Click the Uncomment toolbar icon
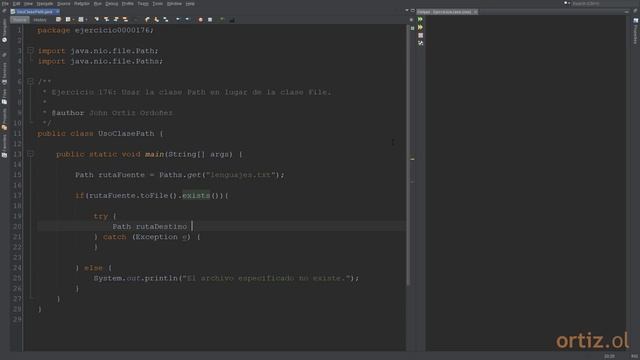 (x=232, y=20)
